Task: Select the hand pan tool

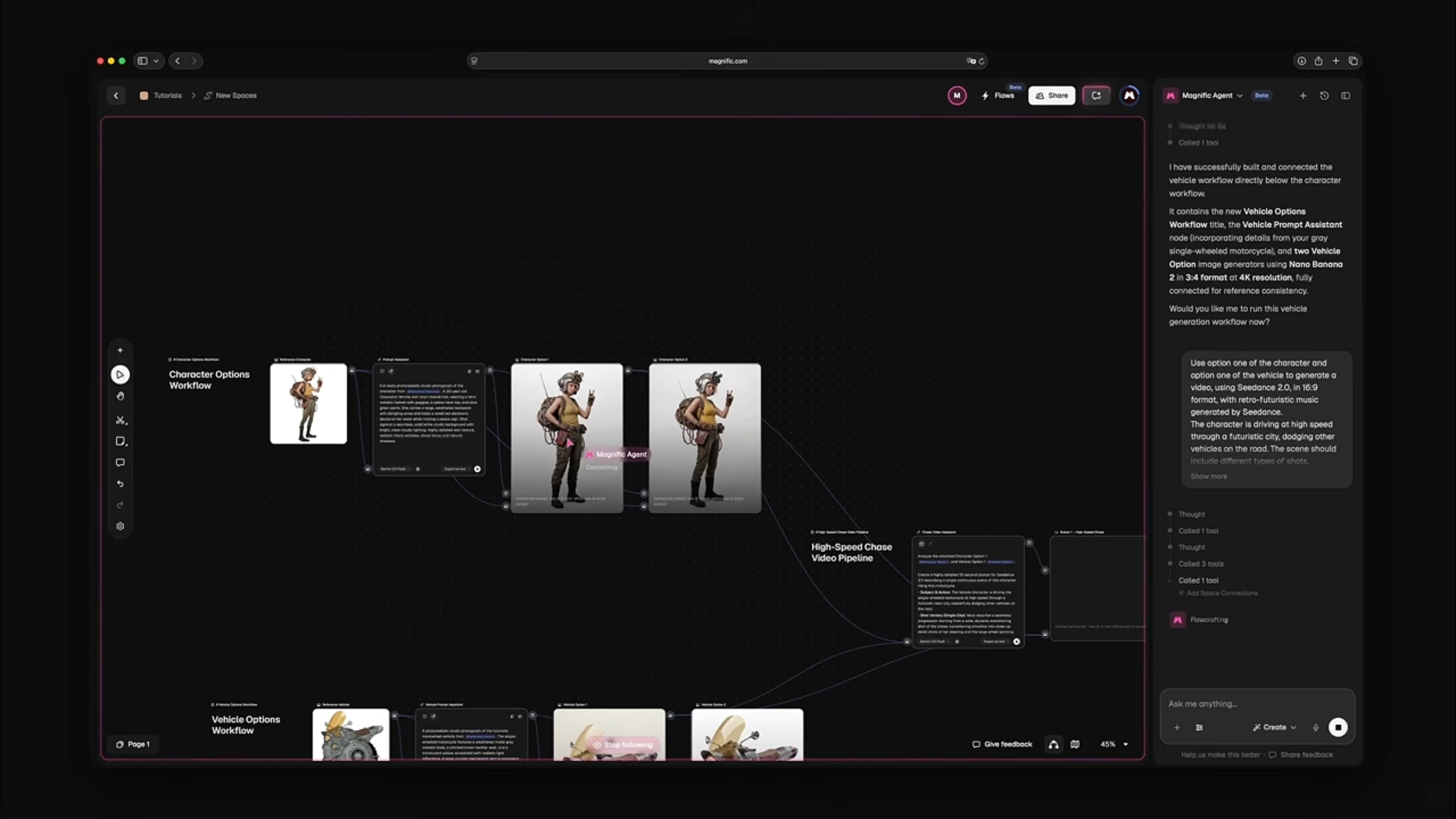Action: click(x=120, y=396)
